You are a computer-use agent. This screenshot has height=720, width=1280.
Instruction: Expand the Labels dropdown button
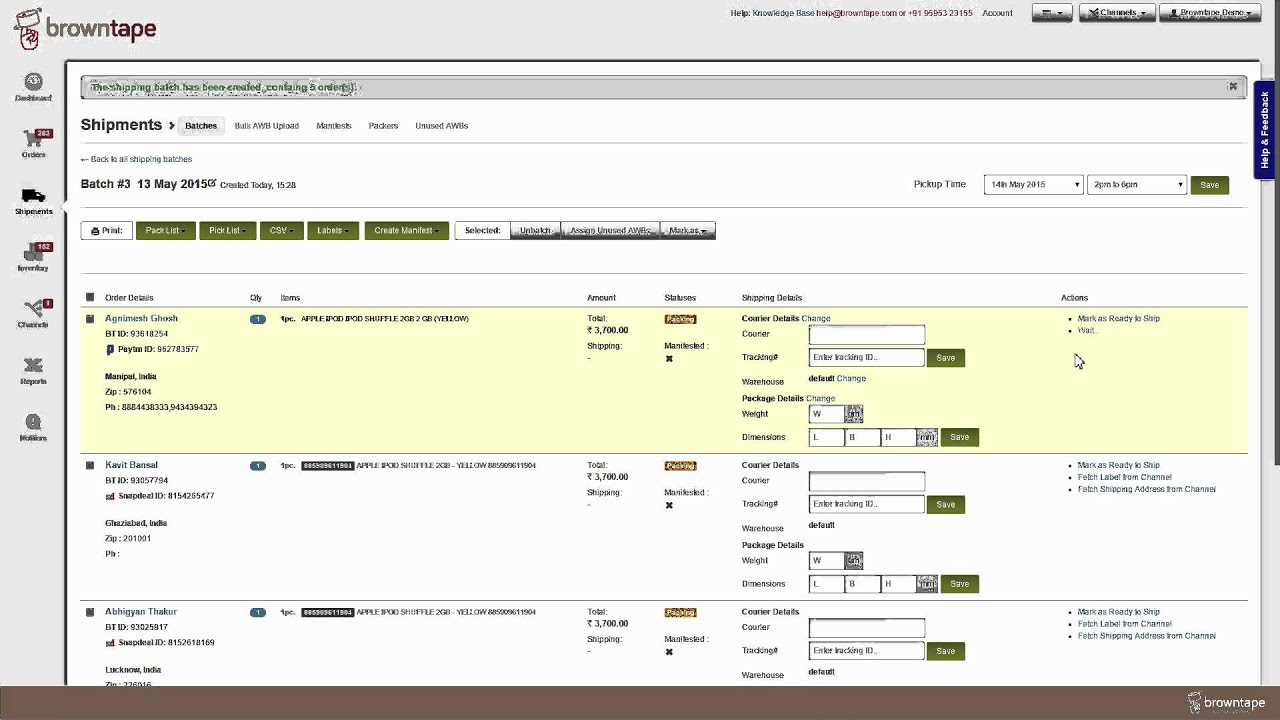point(333,231)
